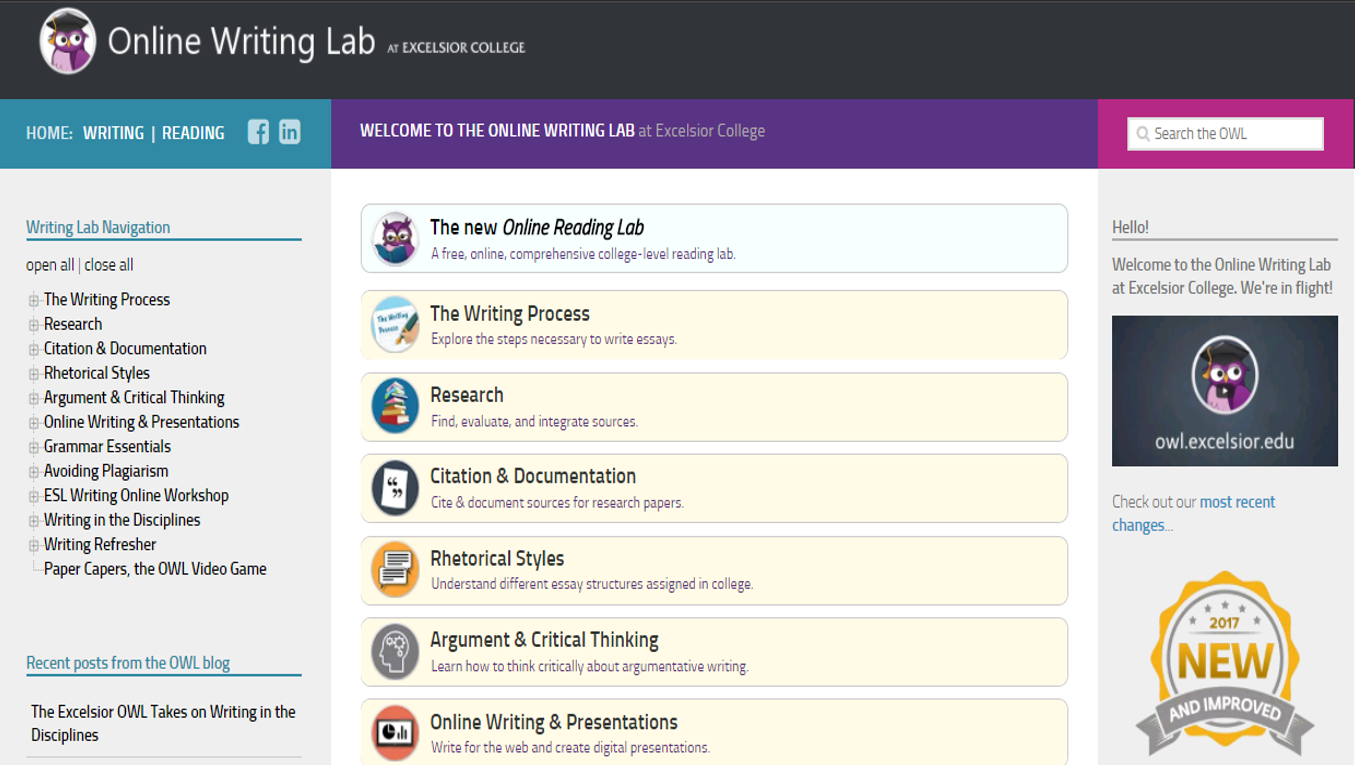Click 'close all' in Writing Lab Navigation
The height and width of the screenshot is (765, 1355).
(108, 265)
